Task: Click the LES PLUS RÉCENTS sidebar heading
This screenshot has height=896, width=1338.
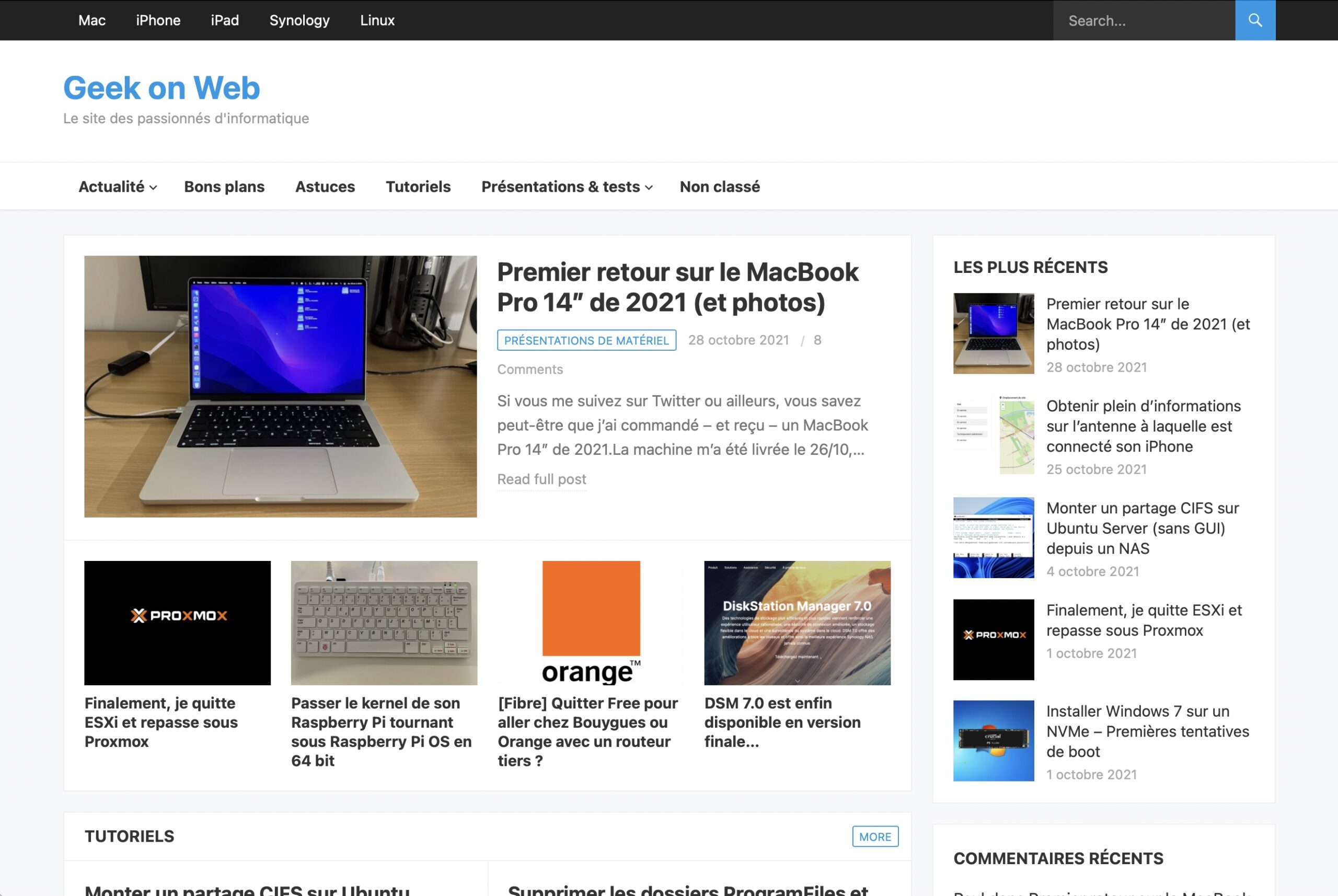Action: pos(1031,267)
